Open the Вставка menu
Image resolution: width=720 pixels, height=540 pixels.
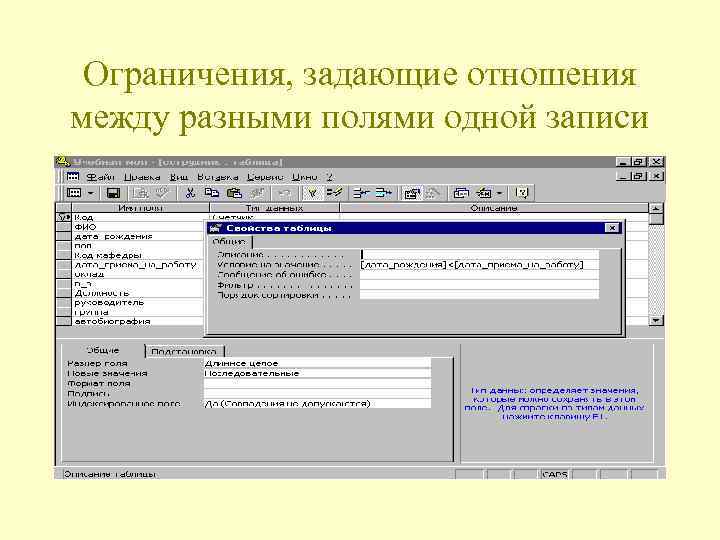tap(218, 177)
